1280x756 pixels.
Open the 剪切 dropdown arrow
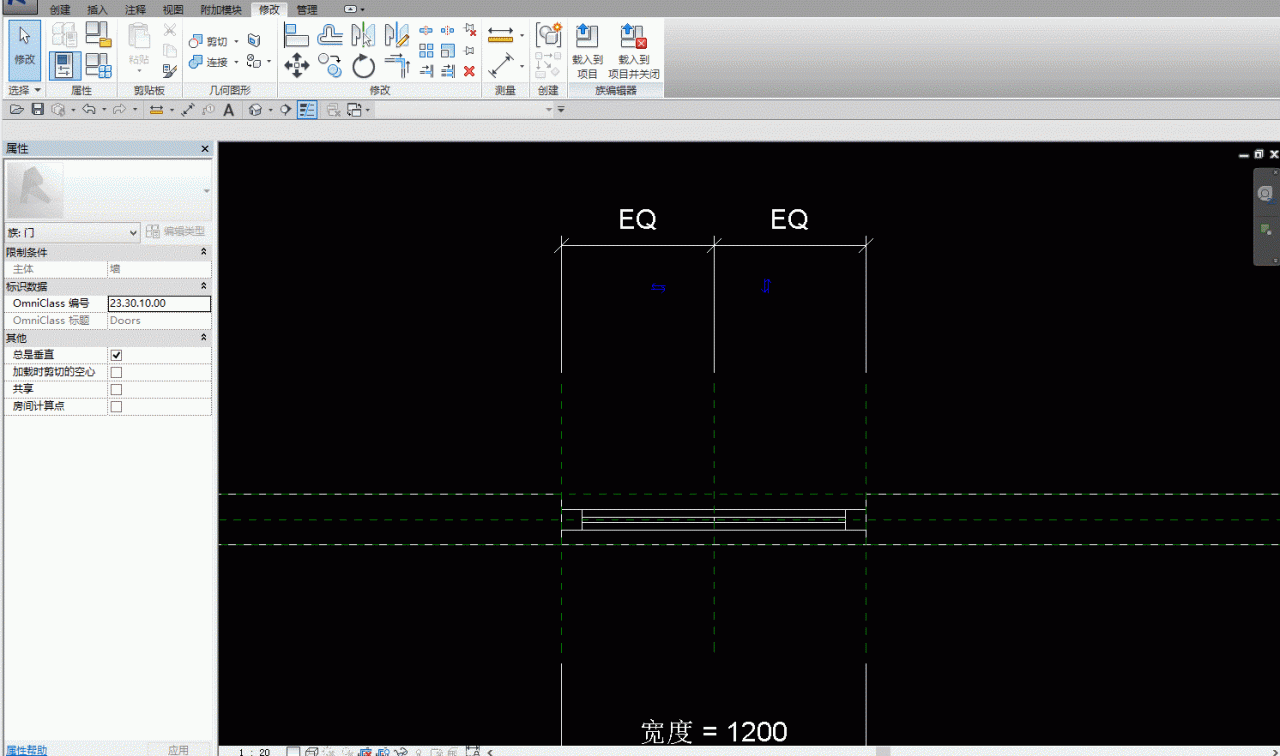tap(237, 41)
